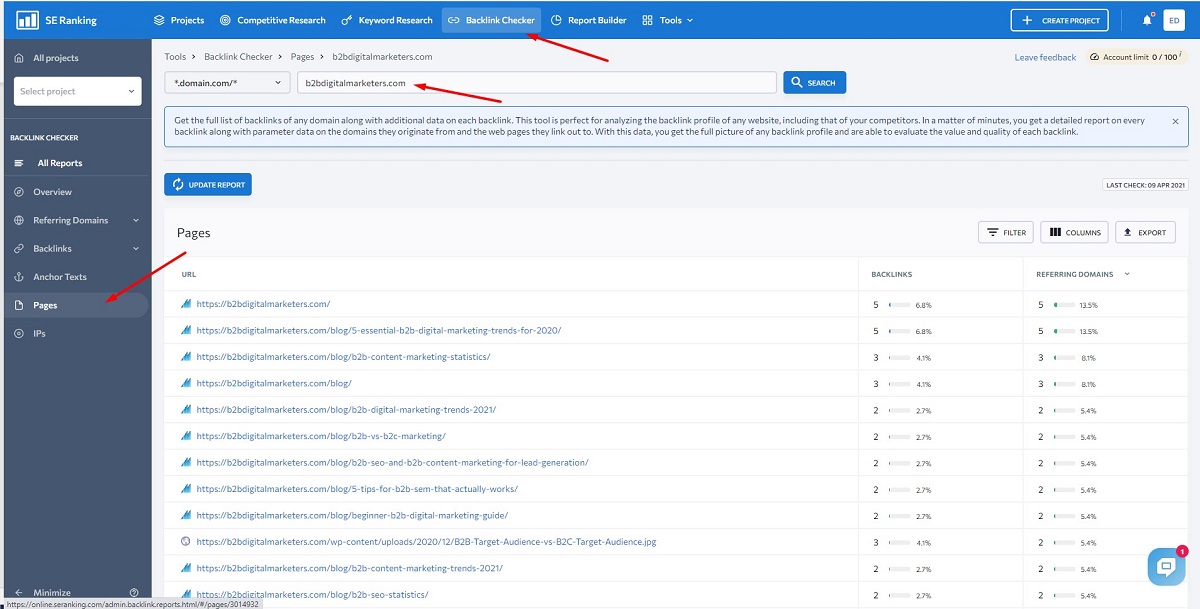
Task: Click the IPs sidebar icon
Action: 19,333
